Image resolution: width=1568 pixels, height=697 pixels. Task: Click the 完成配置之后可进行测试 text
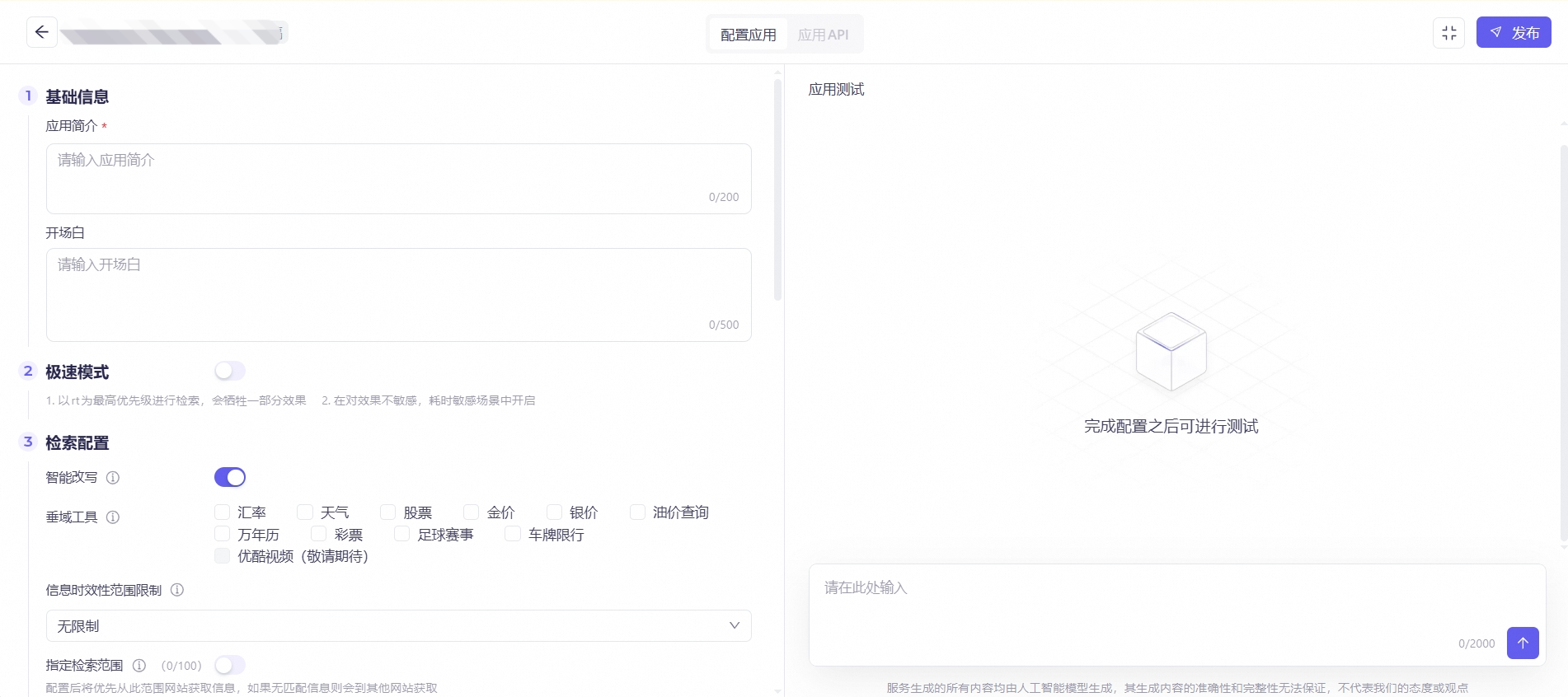1171,426
